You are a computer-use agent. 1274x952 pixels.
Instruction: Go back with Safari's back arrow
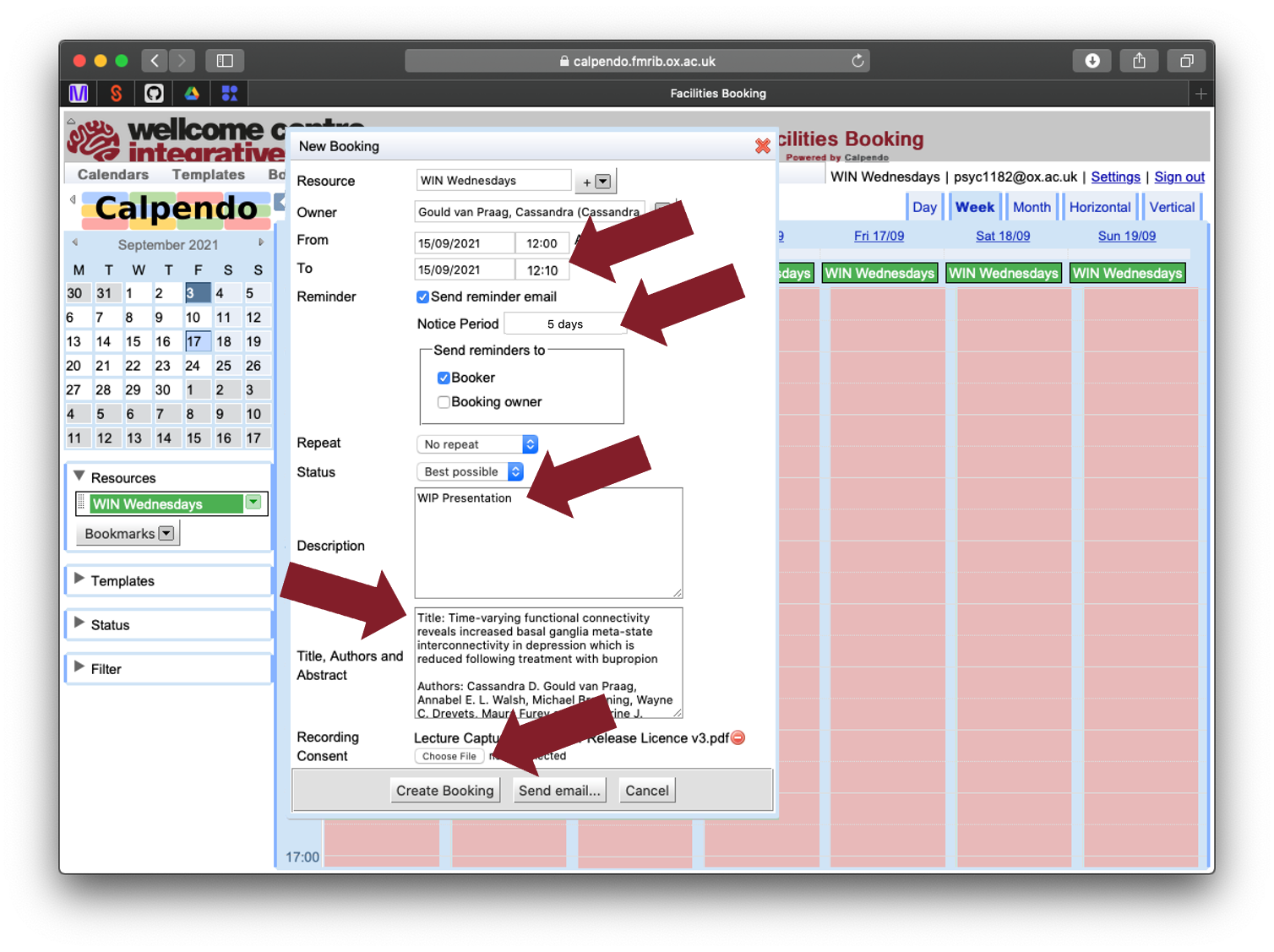(x=154, y=61)
